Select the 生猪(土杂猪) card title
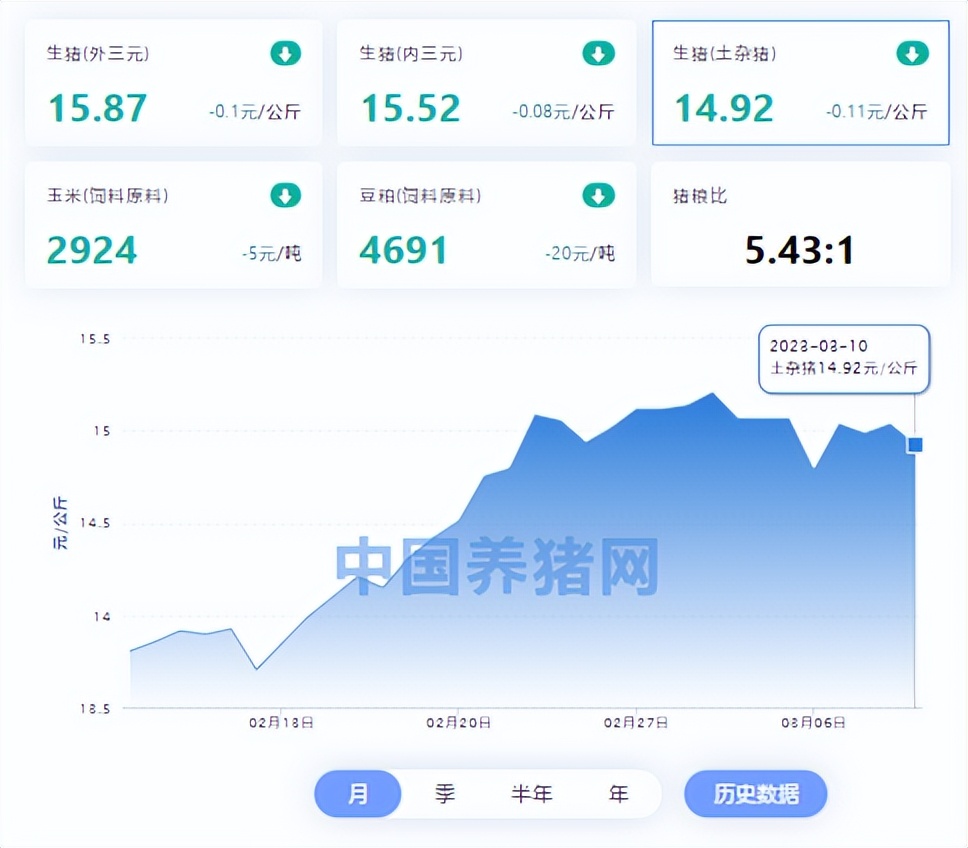 tap(724, 53)
